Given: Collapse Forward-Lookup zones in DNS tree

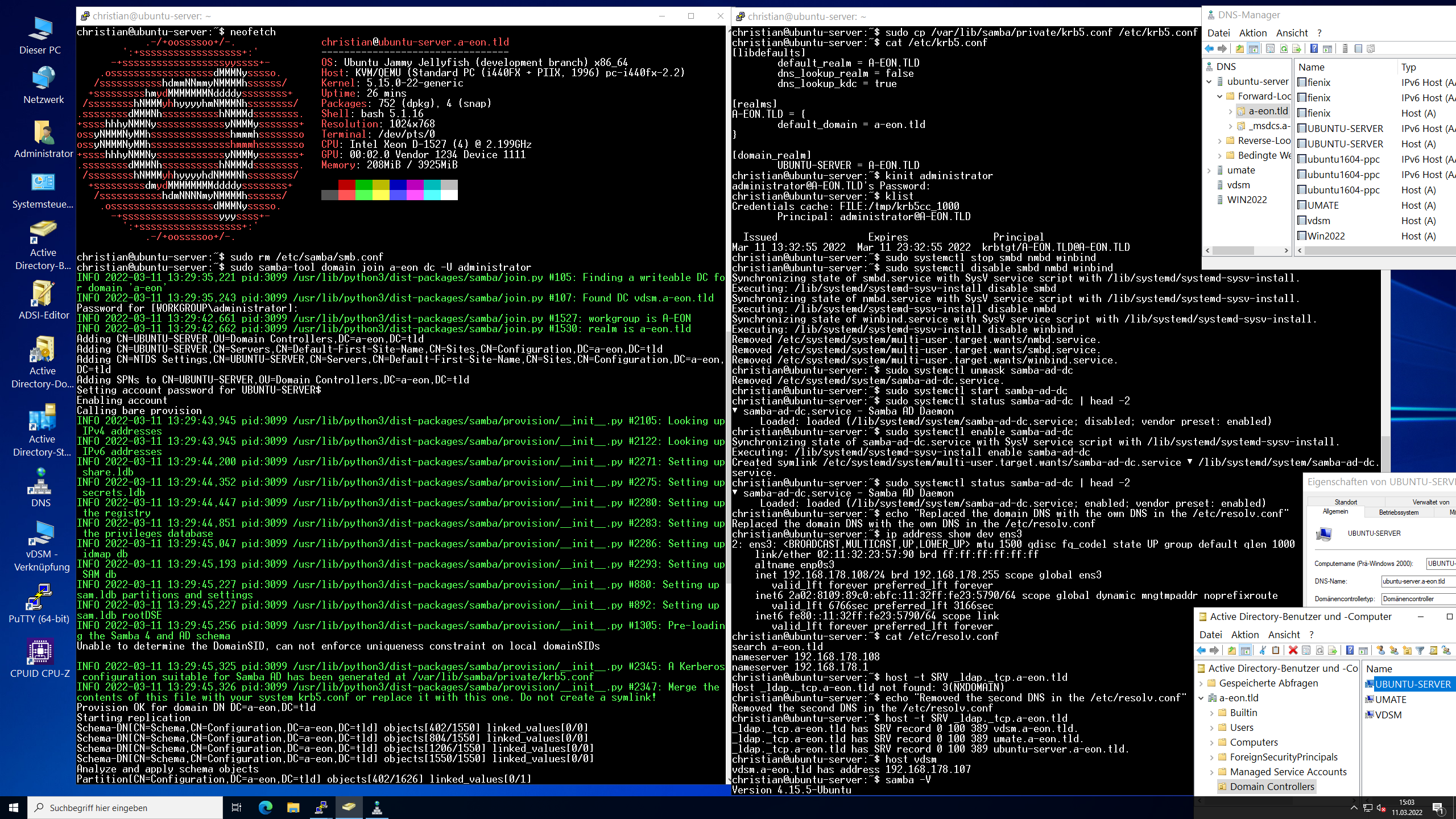Looking at the screenshot, I should click(1219, 96).
